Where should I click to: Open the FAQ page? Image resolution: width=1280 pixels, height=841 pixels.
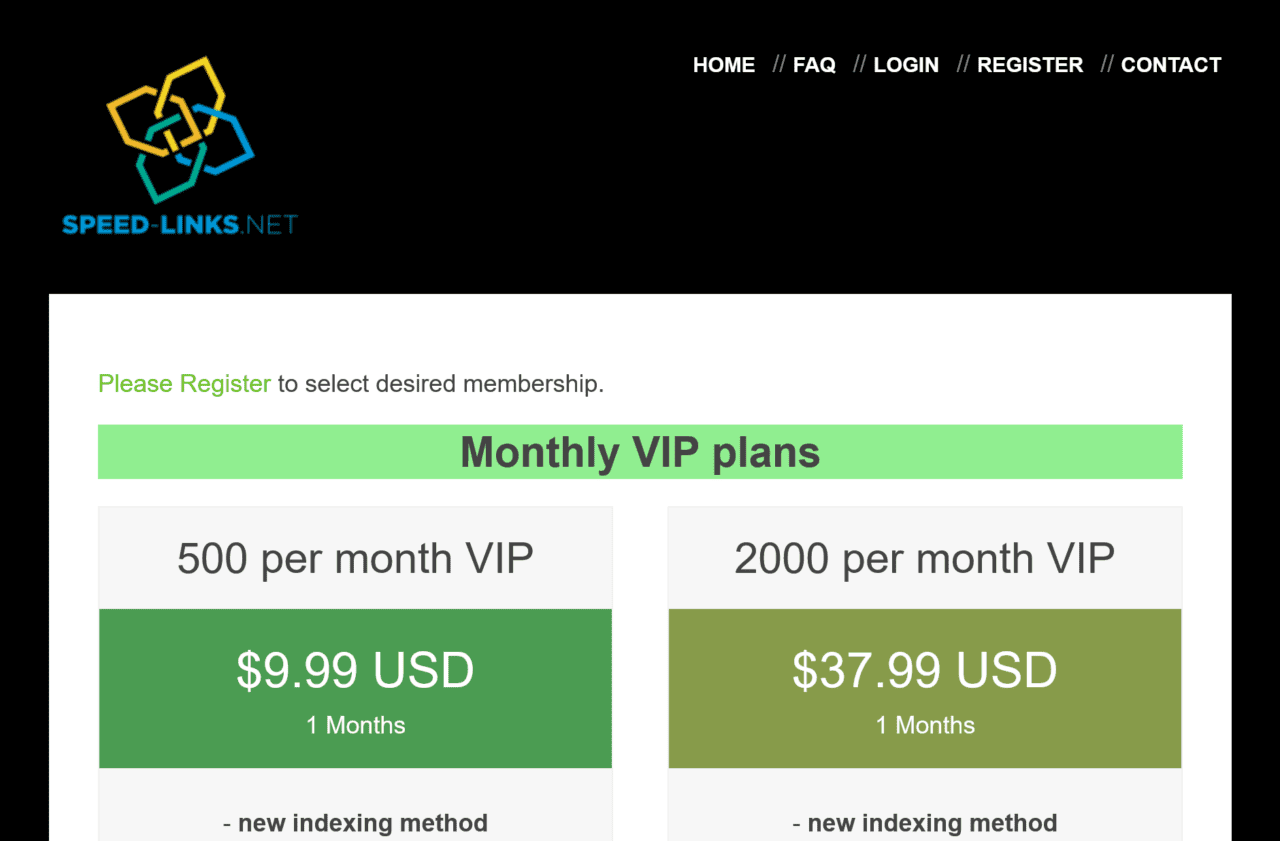(814, 64)
